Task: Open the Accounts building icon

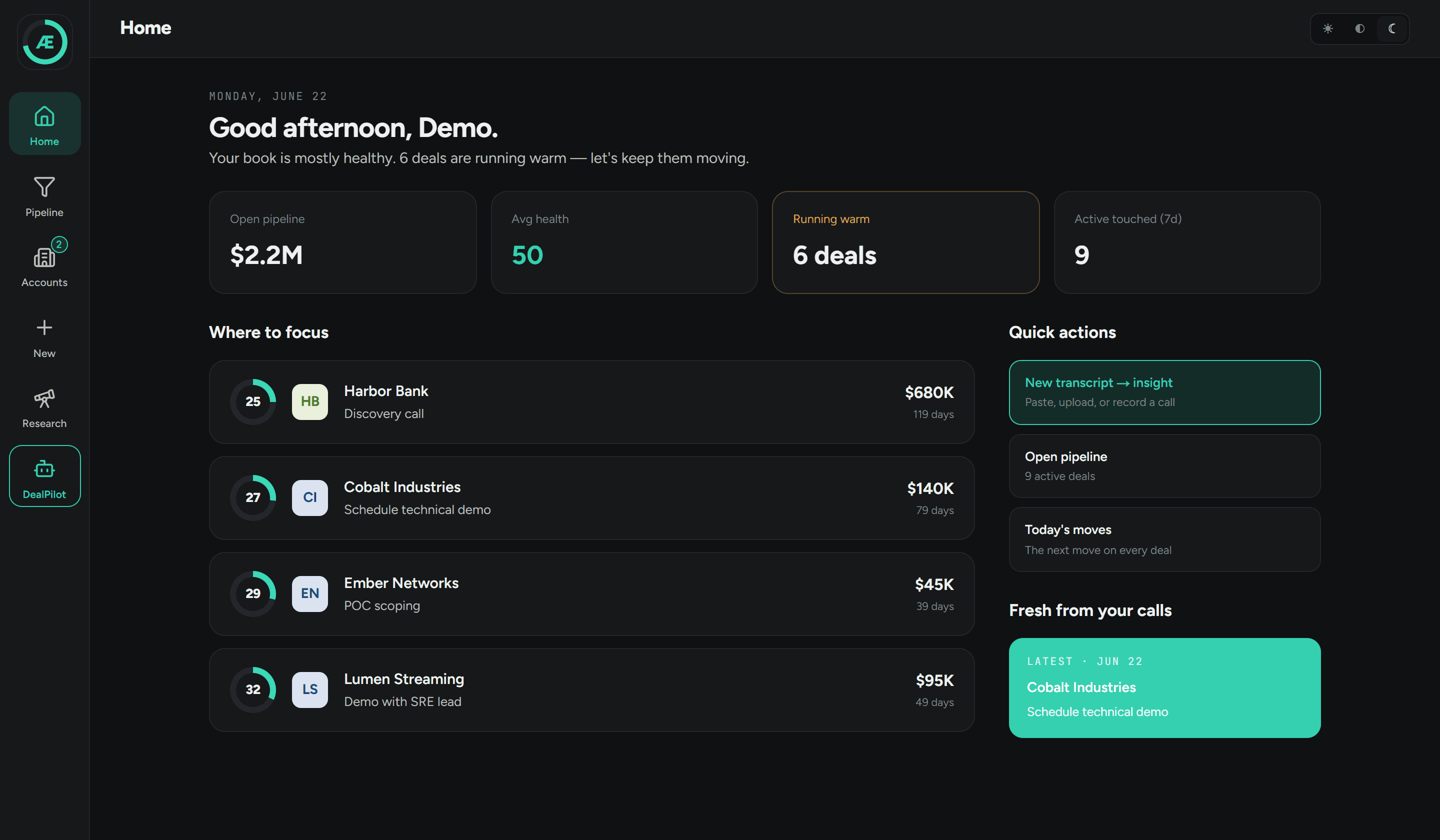Action: [44, 257]
